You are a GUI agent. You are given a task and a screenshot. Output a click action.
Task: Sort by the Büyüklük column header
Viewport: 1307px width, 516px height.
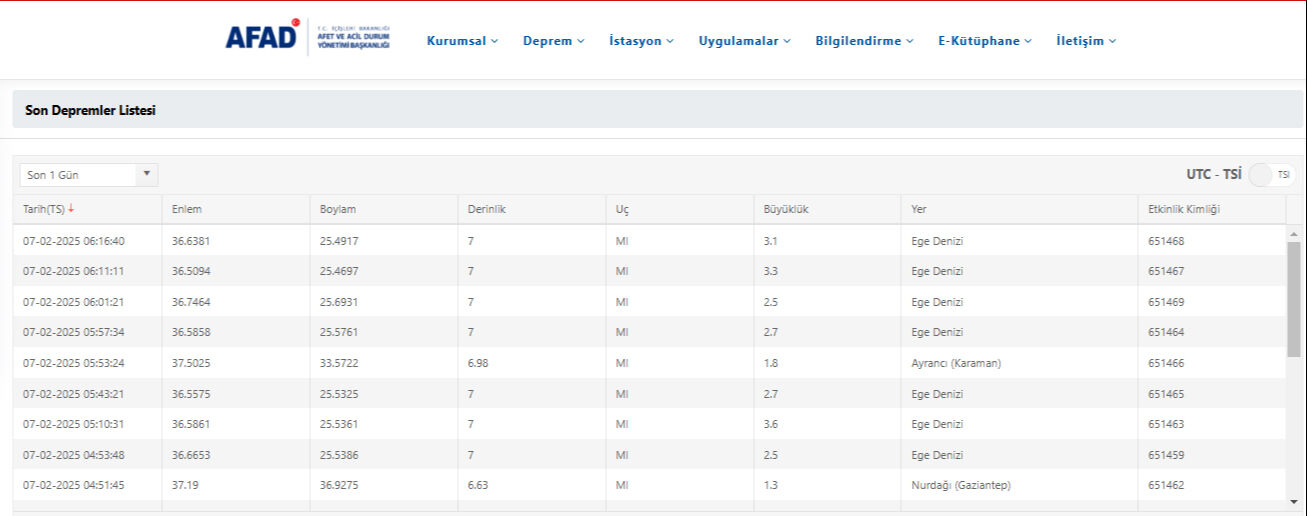[x=785, y=209]
